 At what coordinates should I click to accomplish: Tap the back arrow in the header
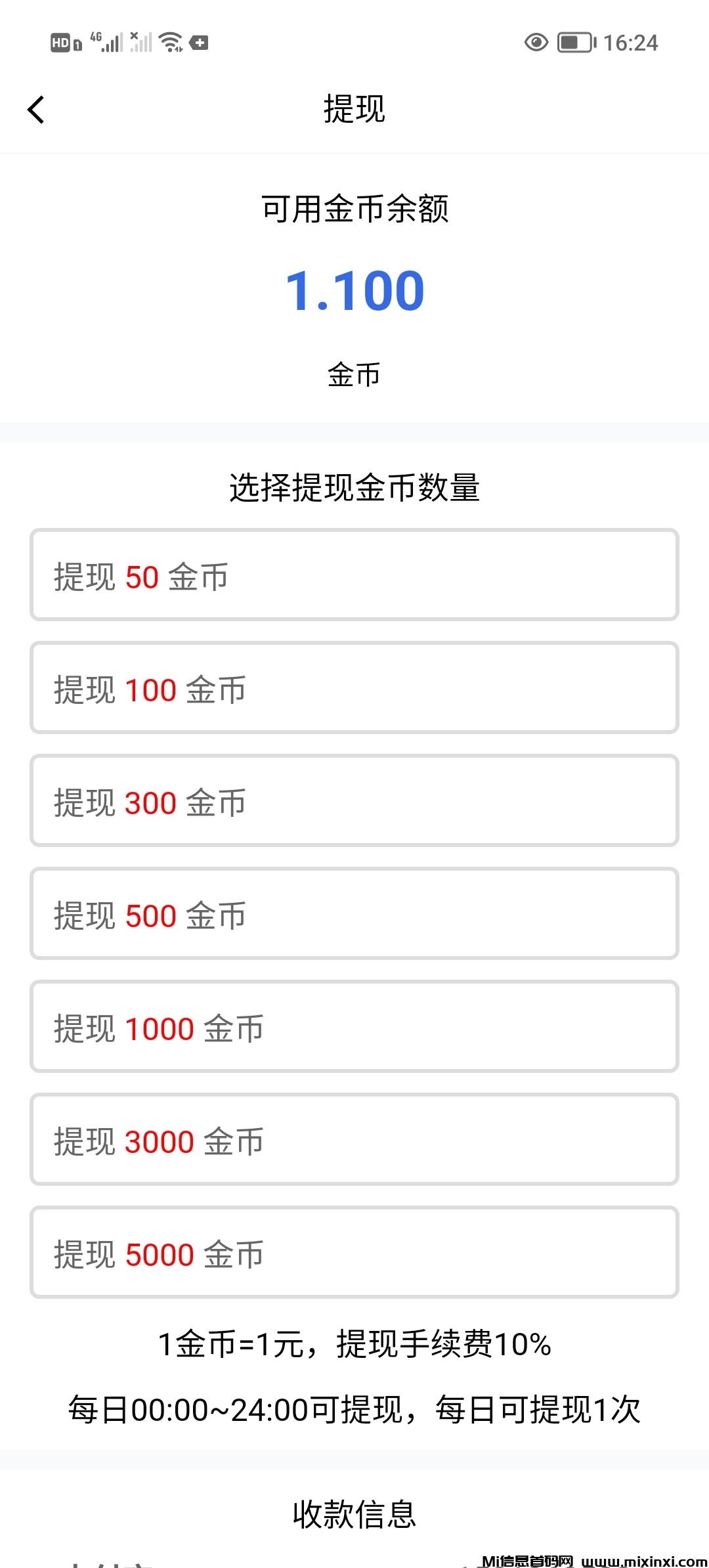[x=36, y=110]
